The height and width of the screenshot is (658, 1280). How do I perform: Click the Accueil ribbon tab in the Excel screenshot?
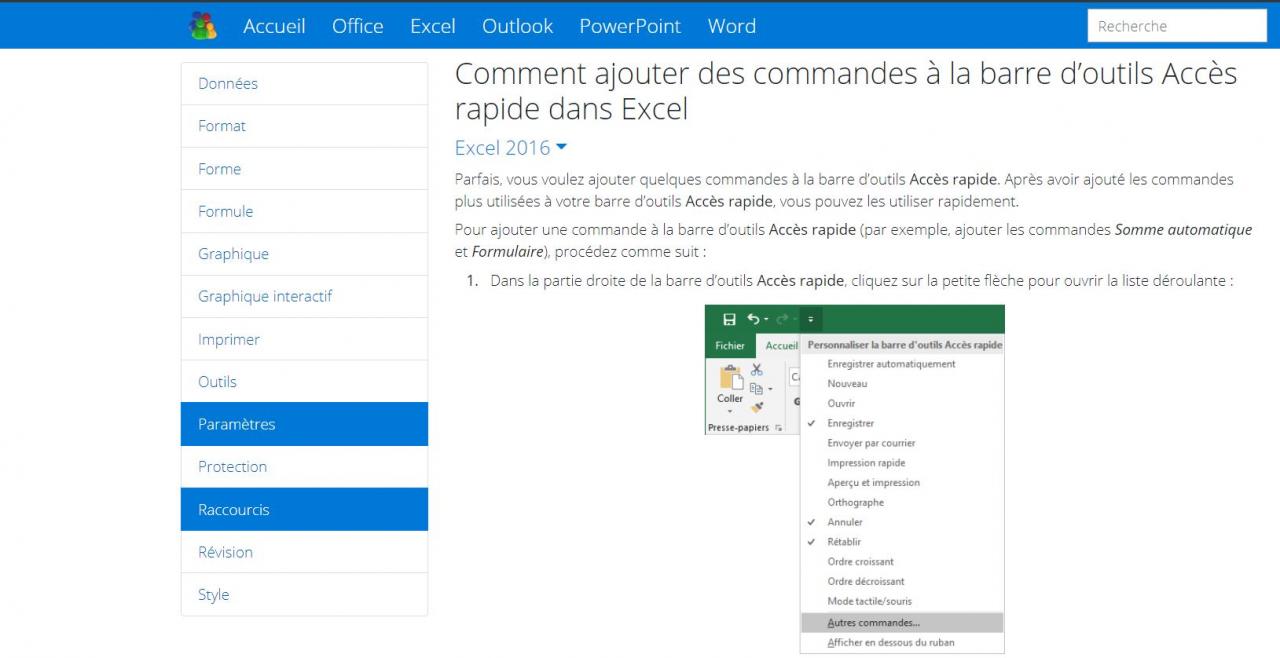pyautogui.click(x=782, y=346)
